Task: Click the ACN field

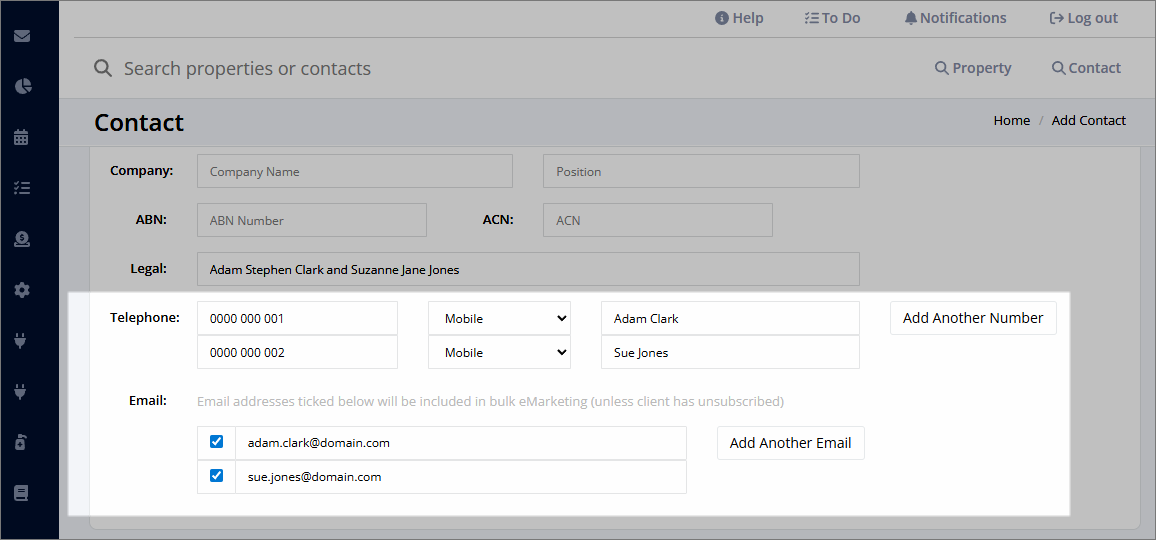Action: coord(658,220)
